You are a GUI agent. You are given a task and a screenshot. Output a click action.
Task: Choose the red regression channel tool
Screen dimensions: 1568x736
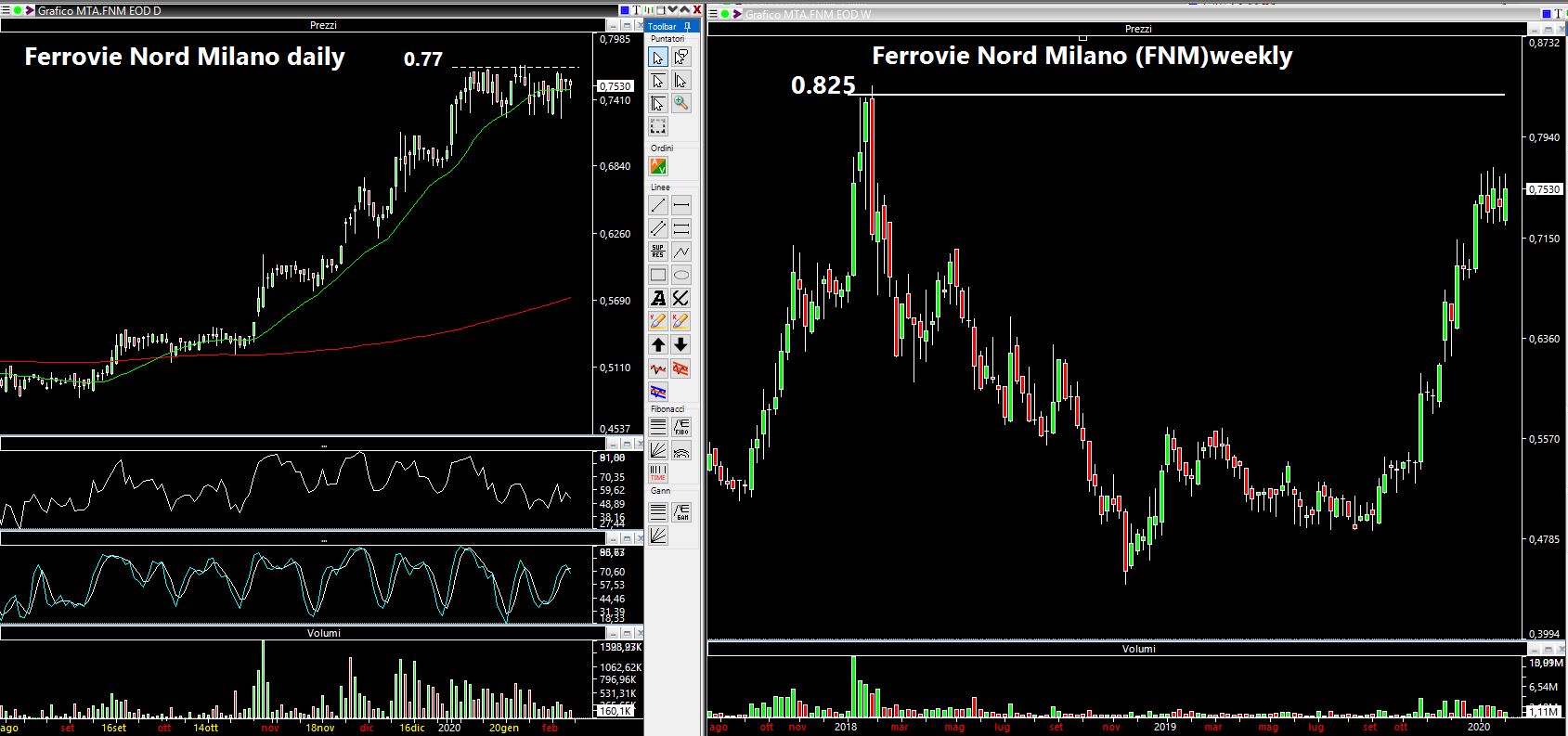click(x=681, y=368)
